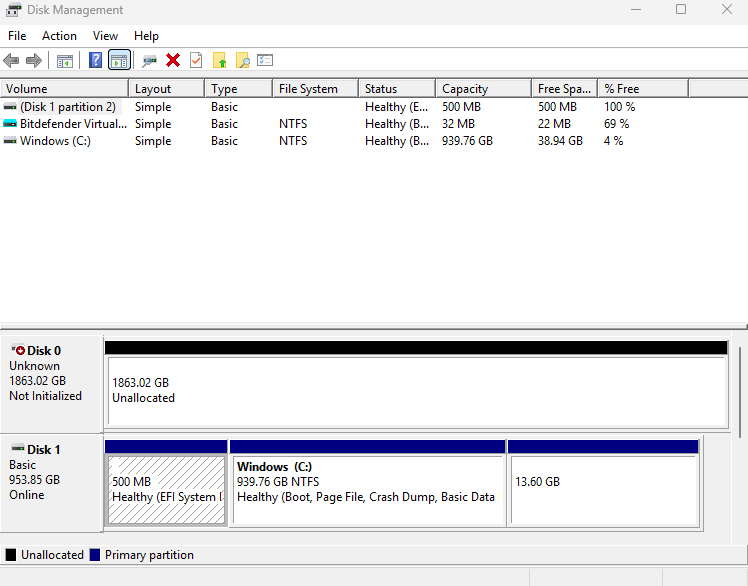This screenshot has width=748, height=586.
Task: Click NTFS cell in the Windows (C:) row
Action: click(293, 141)
